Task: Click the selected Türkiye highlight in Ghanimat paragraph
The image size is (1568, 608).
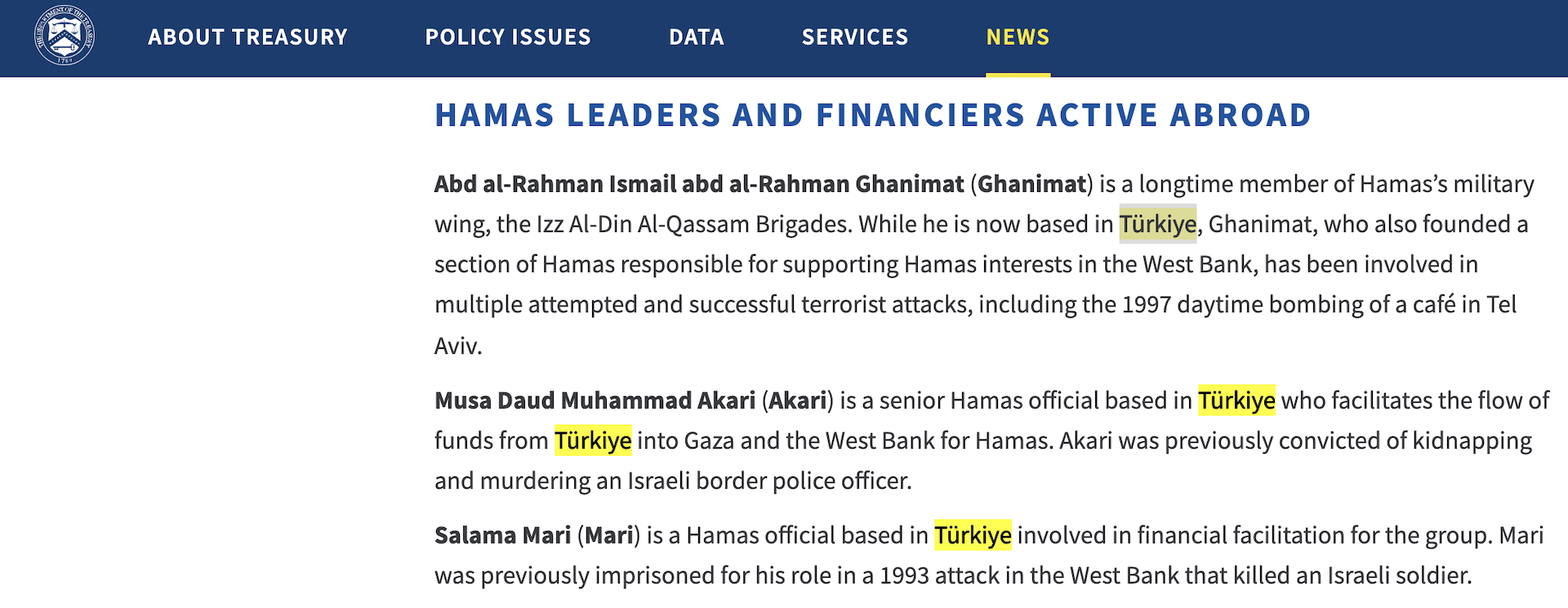Action: pos(1157,224)
